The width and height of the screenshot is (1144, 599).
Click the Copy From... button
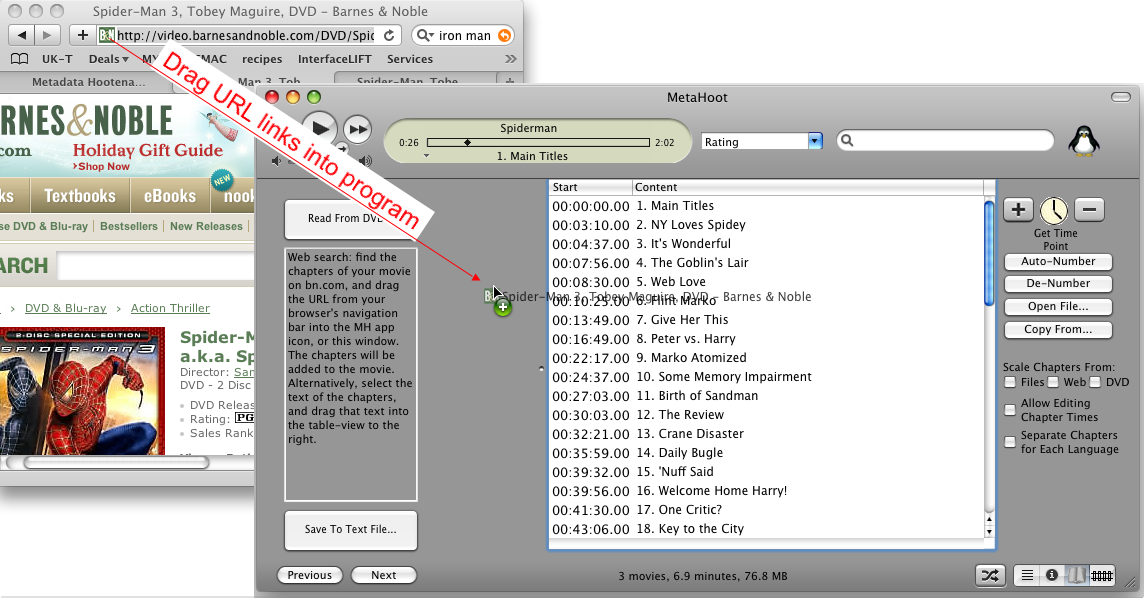pyautogui.click(x=1058, y=329)
